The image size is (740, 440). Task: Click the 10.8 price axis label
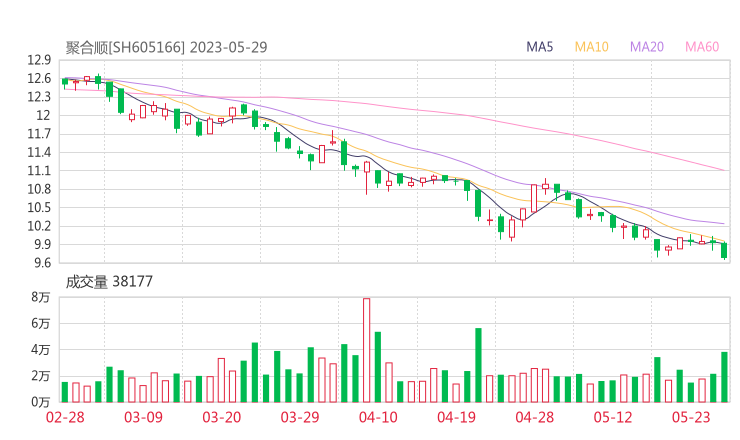tap(39, 189)
